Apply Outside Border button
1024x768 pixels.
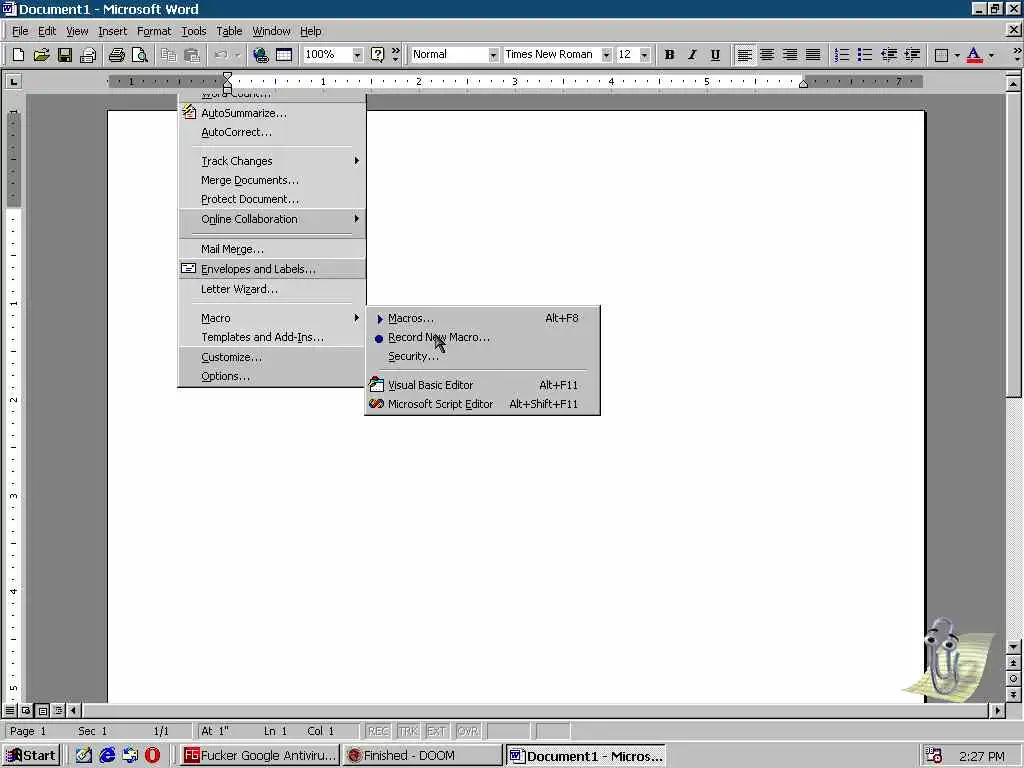[941, 55]
